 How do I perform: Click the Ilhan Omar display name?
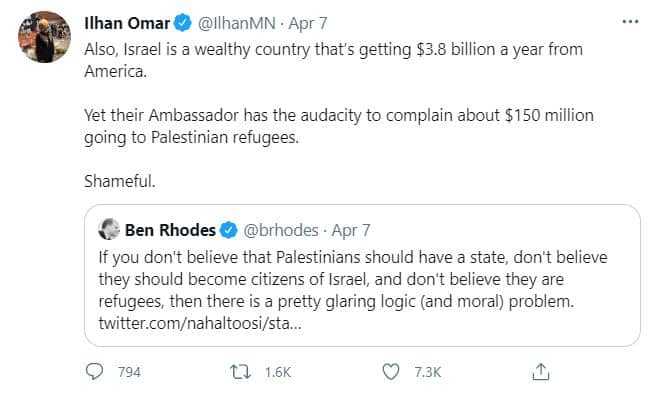[127, 23]
